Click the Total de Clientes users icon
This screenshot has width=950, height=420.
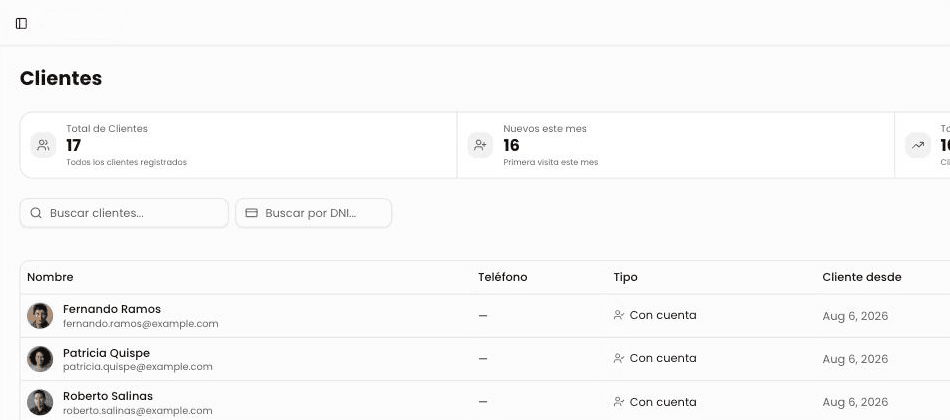tap(44, 145)
